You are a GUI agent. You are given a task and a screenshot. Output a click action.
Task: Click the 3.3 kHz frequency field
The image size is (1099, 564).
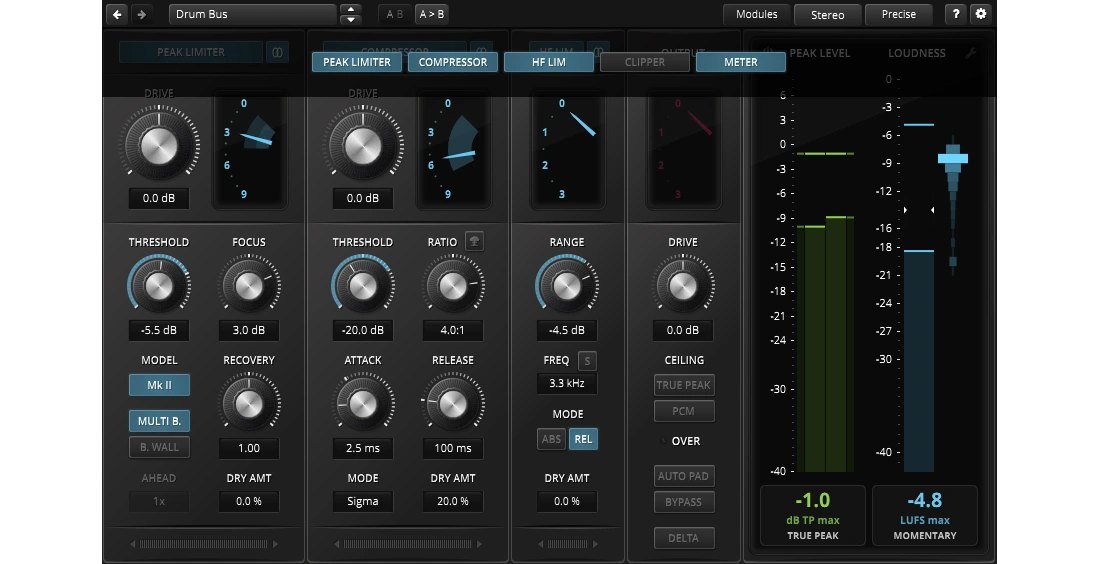click(x=567, y=383)
